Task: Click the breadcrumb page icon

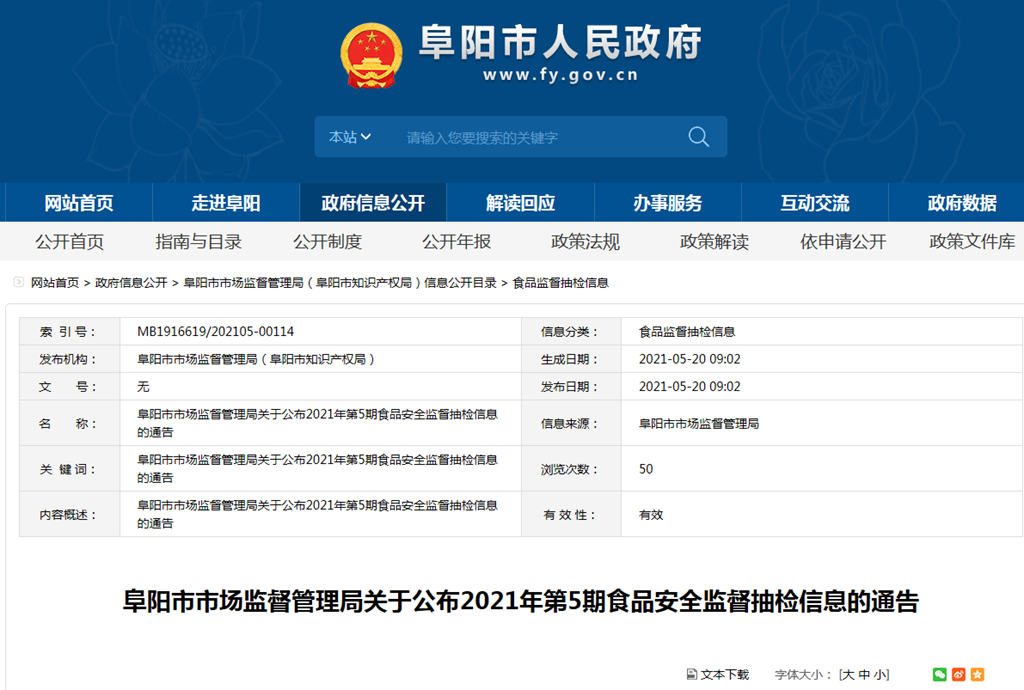Action: [x=19, y=282]
